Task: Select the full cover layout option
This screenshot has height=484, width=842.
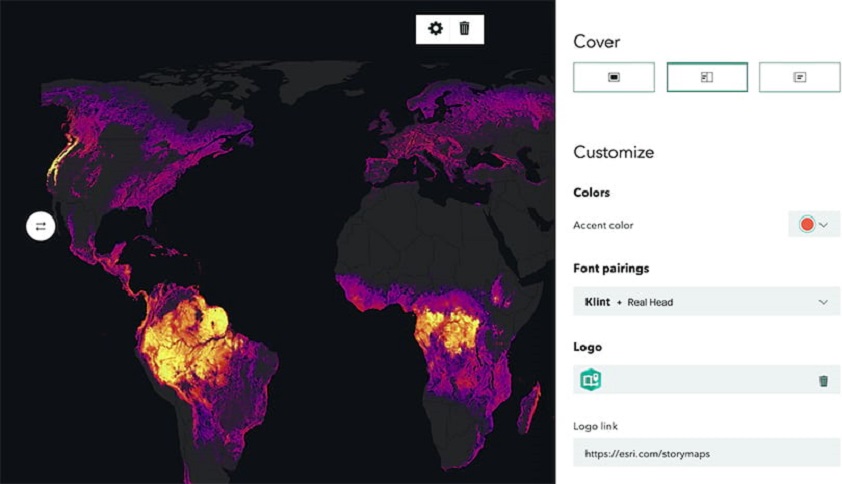Action: coord(614,77)
